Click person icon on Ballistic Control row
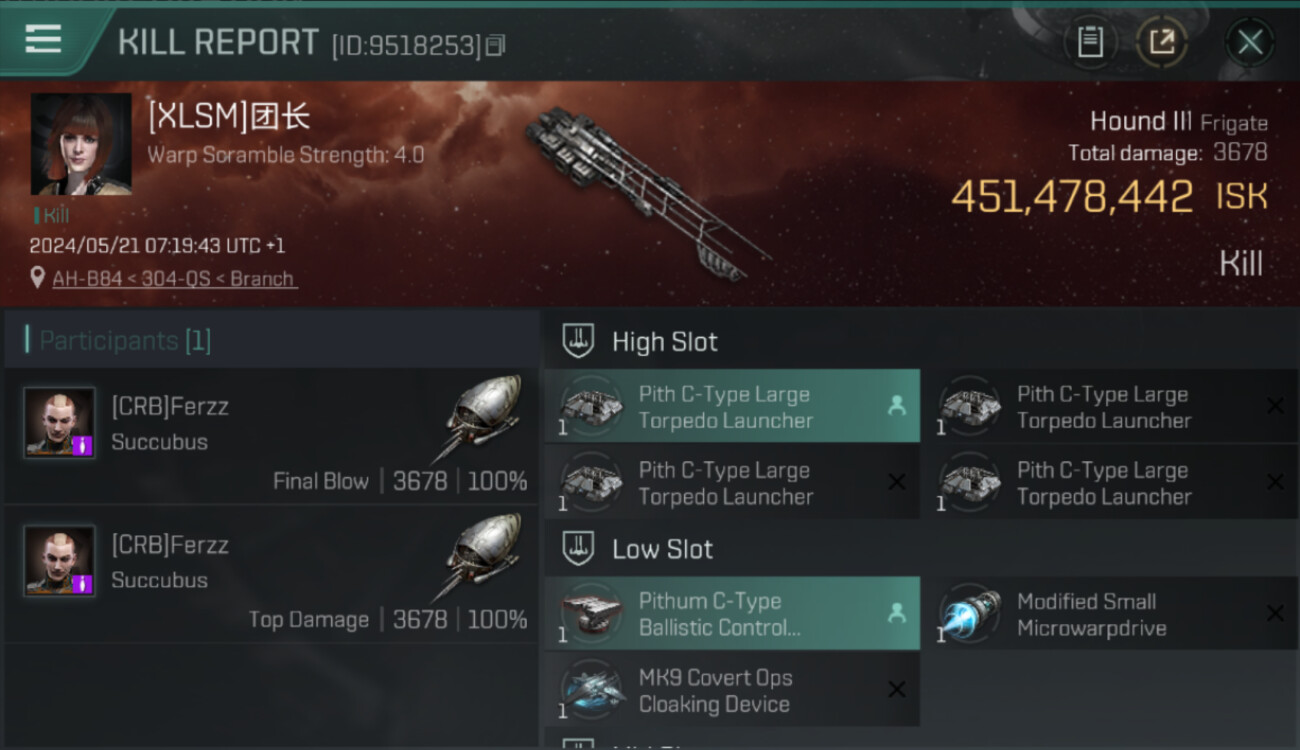The width and height of the screenshot is (1300, 750). 897,613
